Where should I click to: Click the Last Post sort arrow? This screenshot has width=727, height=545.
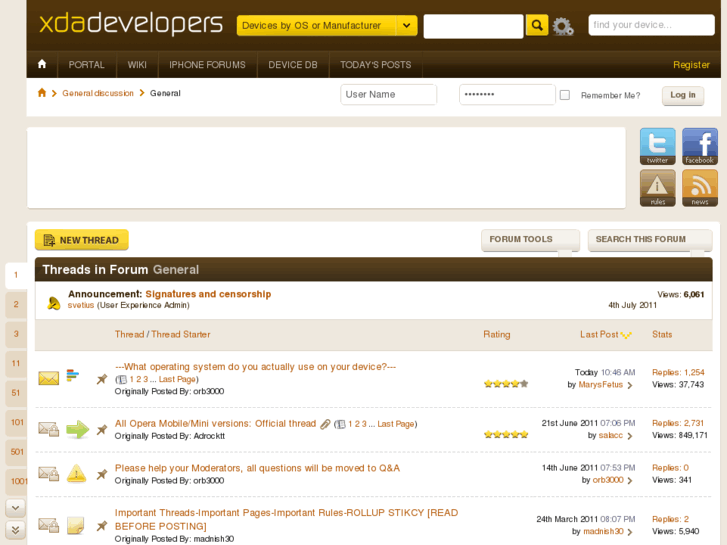click(x=626, y=335)
